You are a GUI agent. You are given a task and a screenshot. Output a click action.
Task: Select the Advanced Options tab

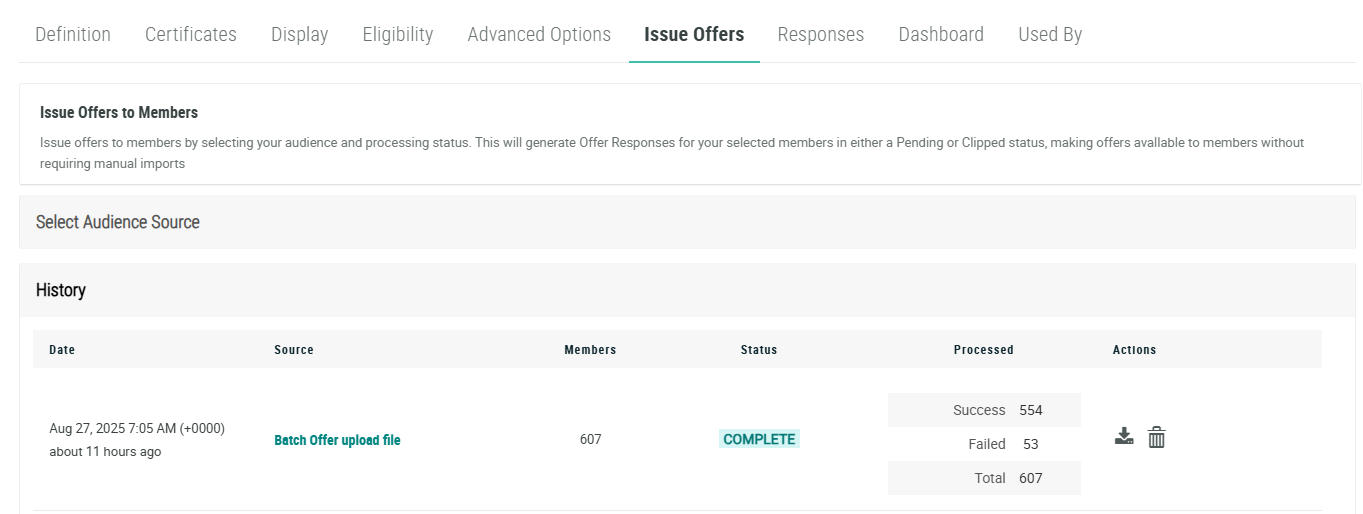[539, 34]
